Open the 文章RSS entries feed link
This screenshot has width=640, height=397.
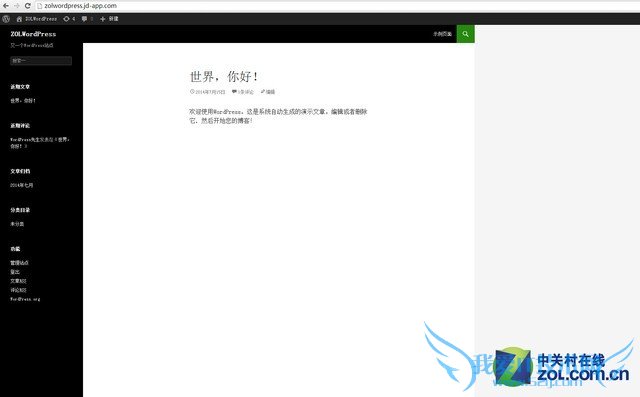(x=18, y=281)
